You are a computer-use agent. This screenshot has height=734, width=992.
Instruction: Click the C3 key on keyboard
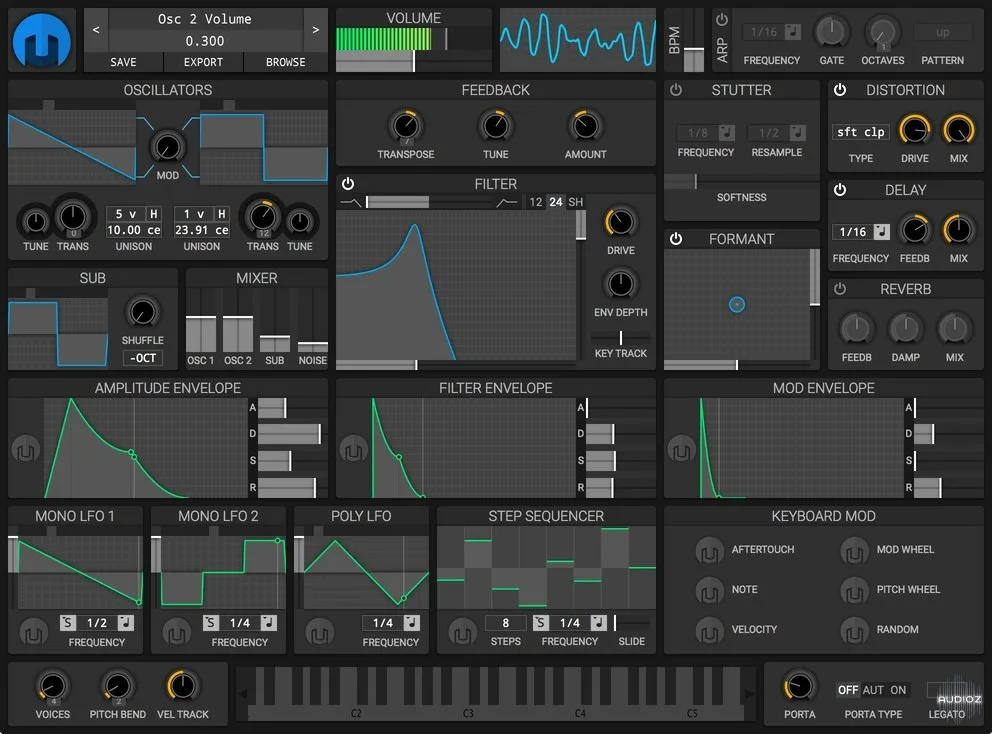coord(468,713)
